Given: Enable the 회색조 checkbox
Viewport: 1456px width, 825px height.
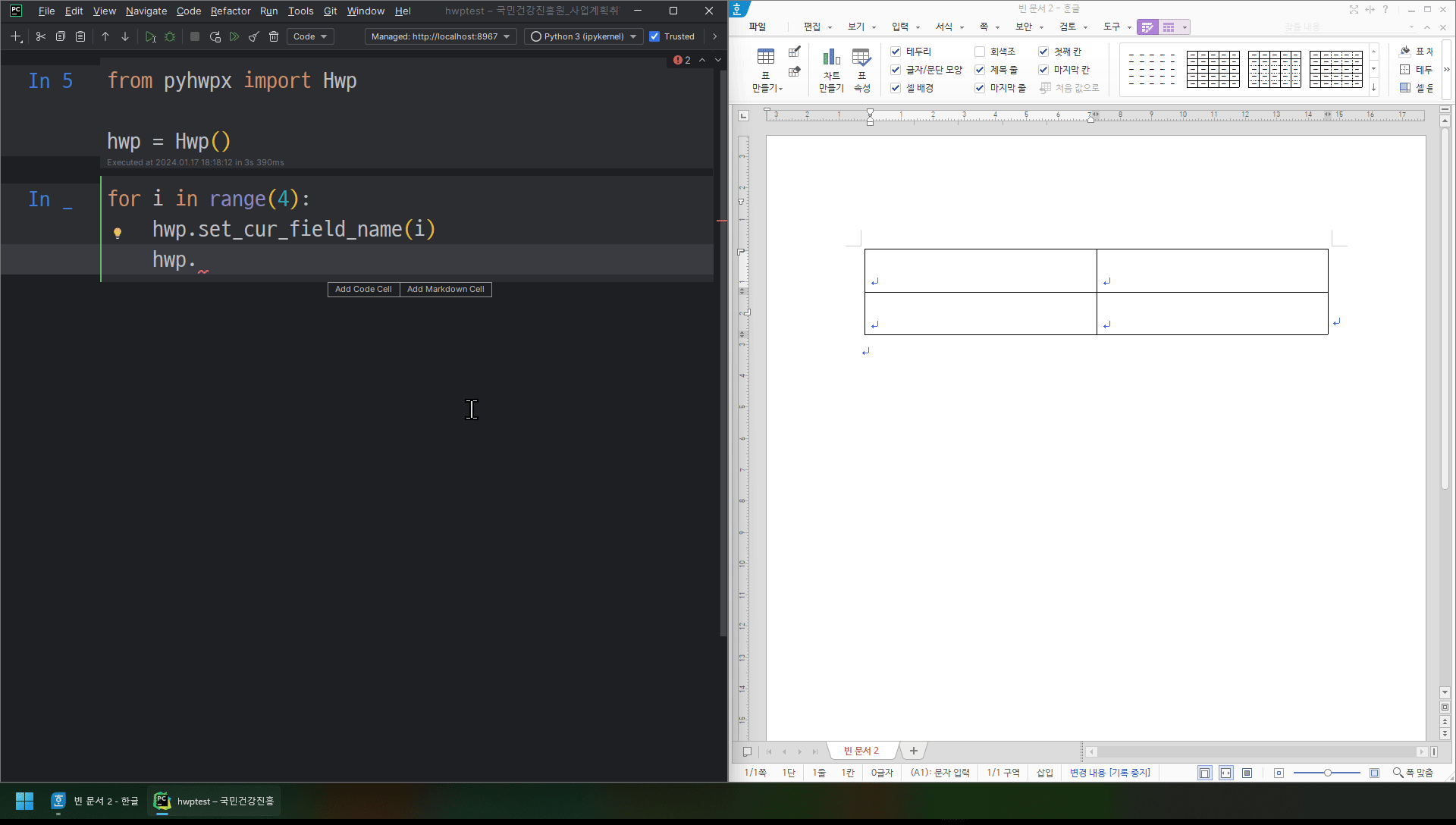Looking at the screenshot, I should (980, 52).
